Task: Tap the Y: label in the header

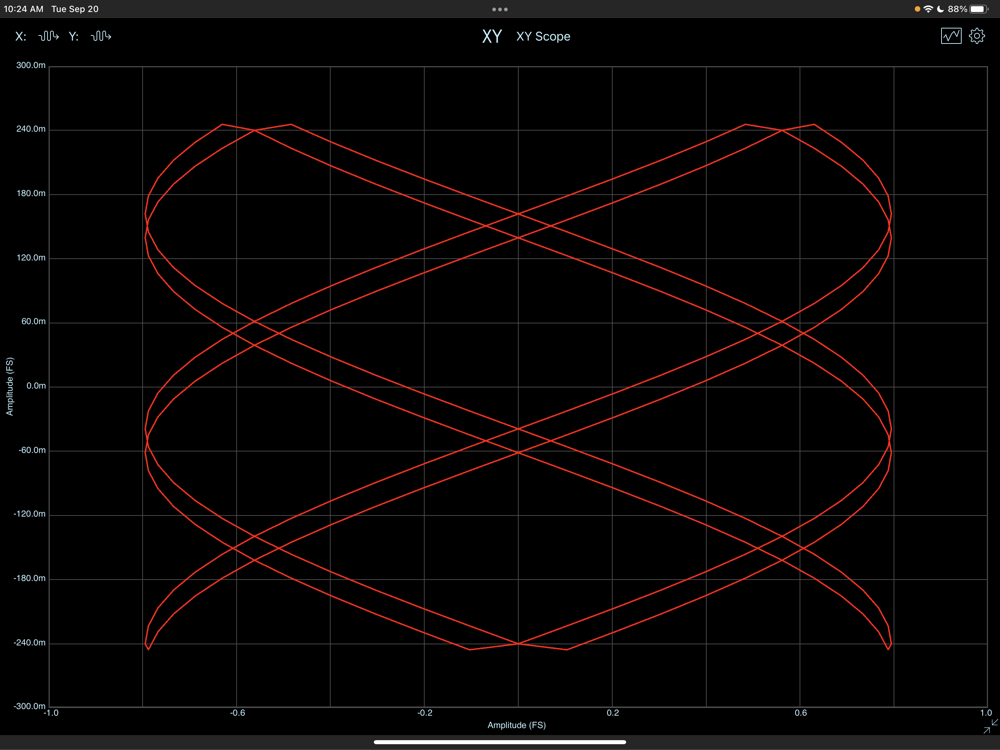Action: [x=73, y=36]
